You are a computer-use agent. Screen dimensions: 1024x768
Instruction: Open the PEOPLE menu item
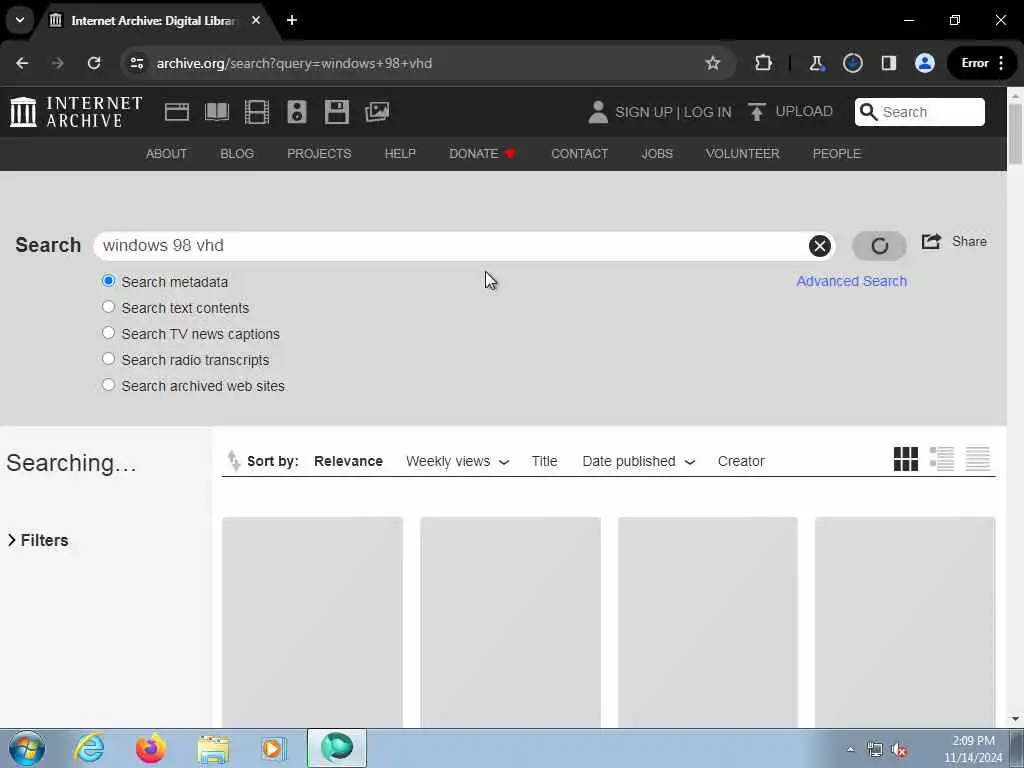point(837,153)
